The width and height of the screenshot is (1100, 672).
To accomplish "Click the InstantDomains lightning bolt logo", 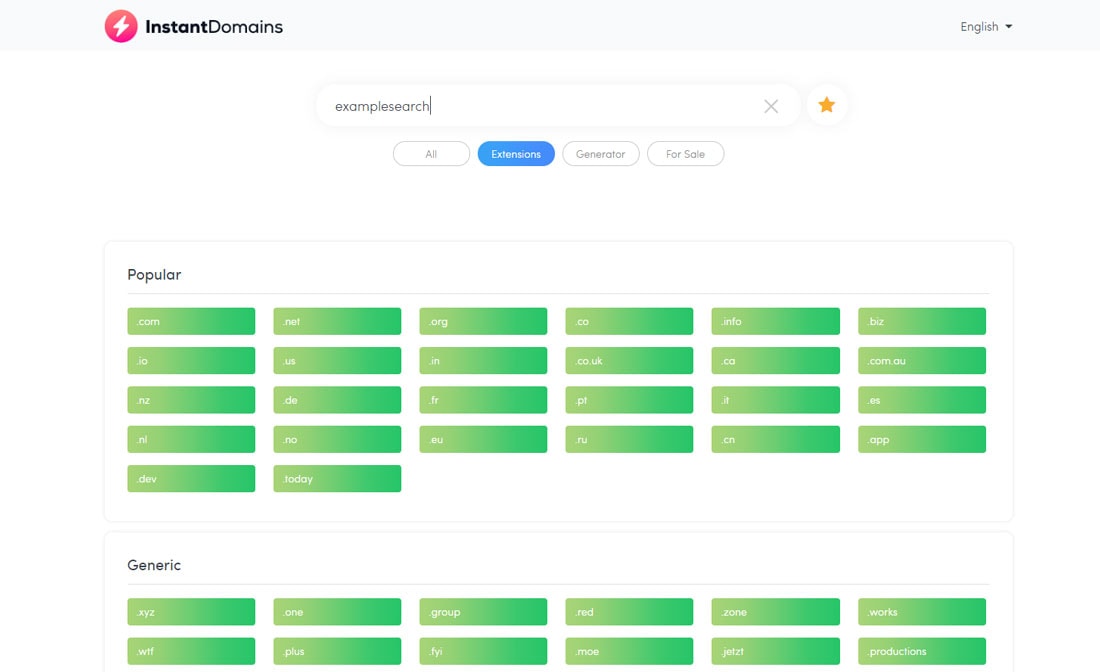I will click(121, 27).
